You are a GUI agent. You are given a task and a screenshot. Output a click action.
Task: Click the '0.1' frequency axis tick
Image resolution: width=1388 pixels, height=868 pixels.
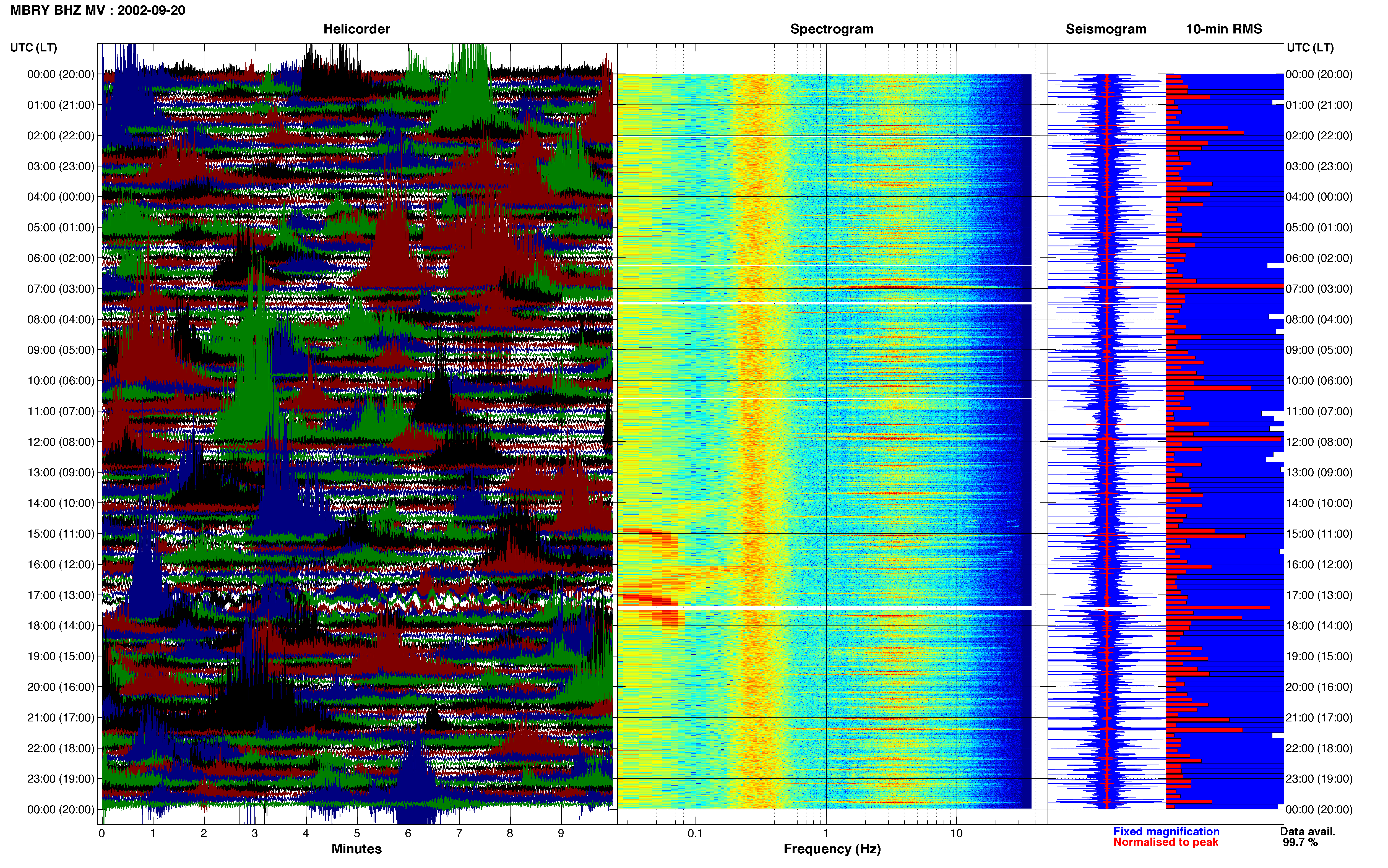click(695, 833)
